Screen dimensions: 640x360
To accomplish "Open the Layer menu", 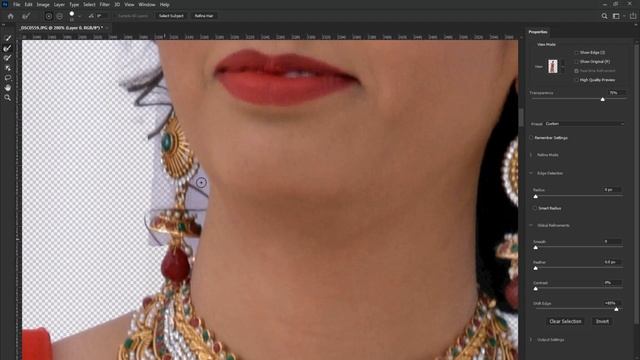I will coord(59,4).
